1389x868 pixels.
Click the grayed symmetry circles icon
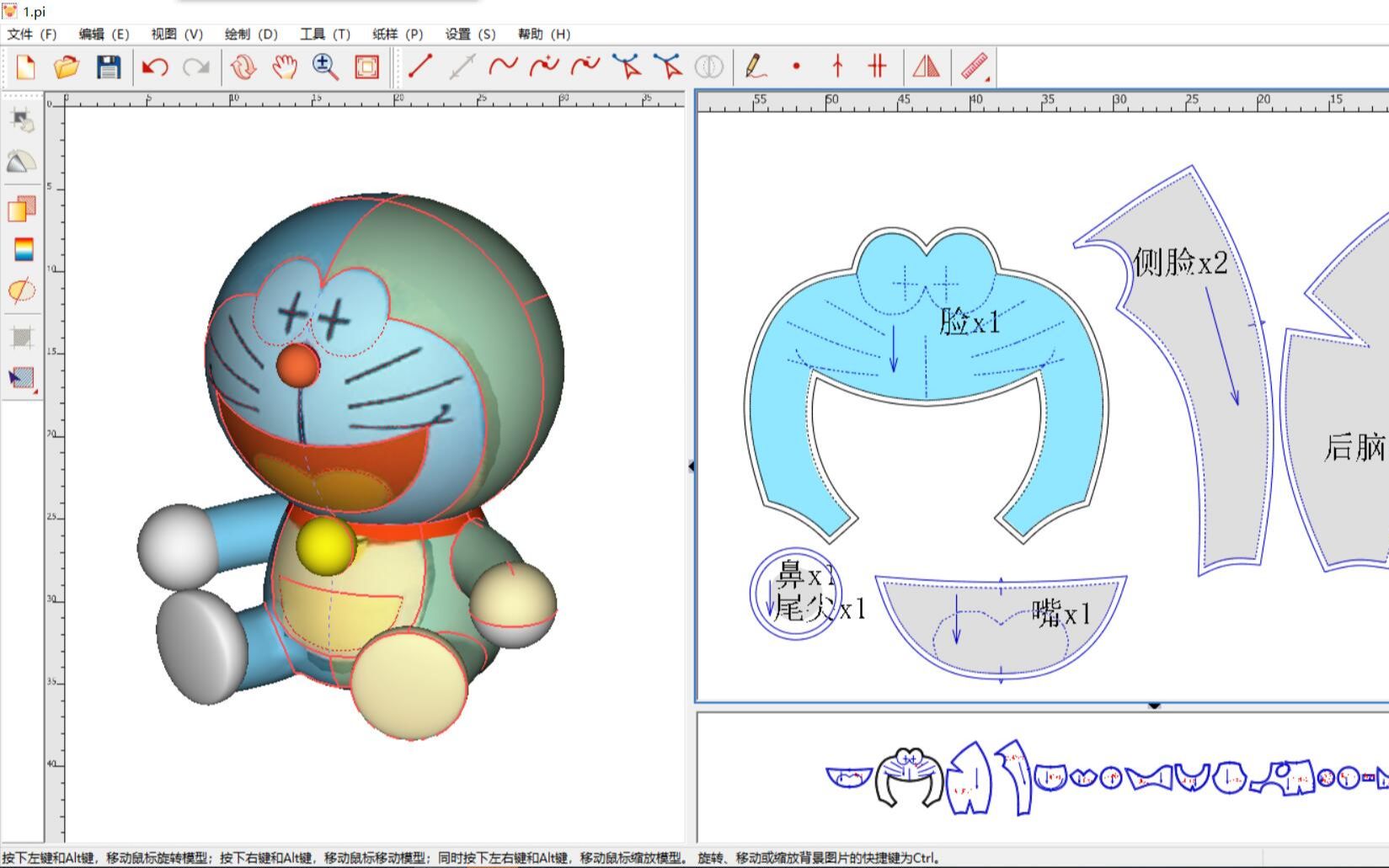(709, 67)
